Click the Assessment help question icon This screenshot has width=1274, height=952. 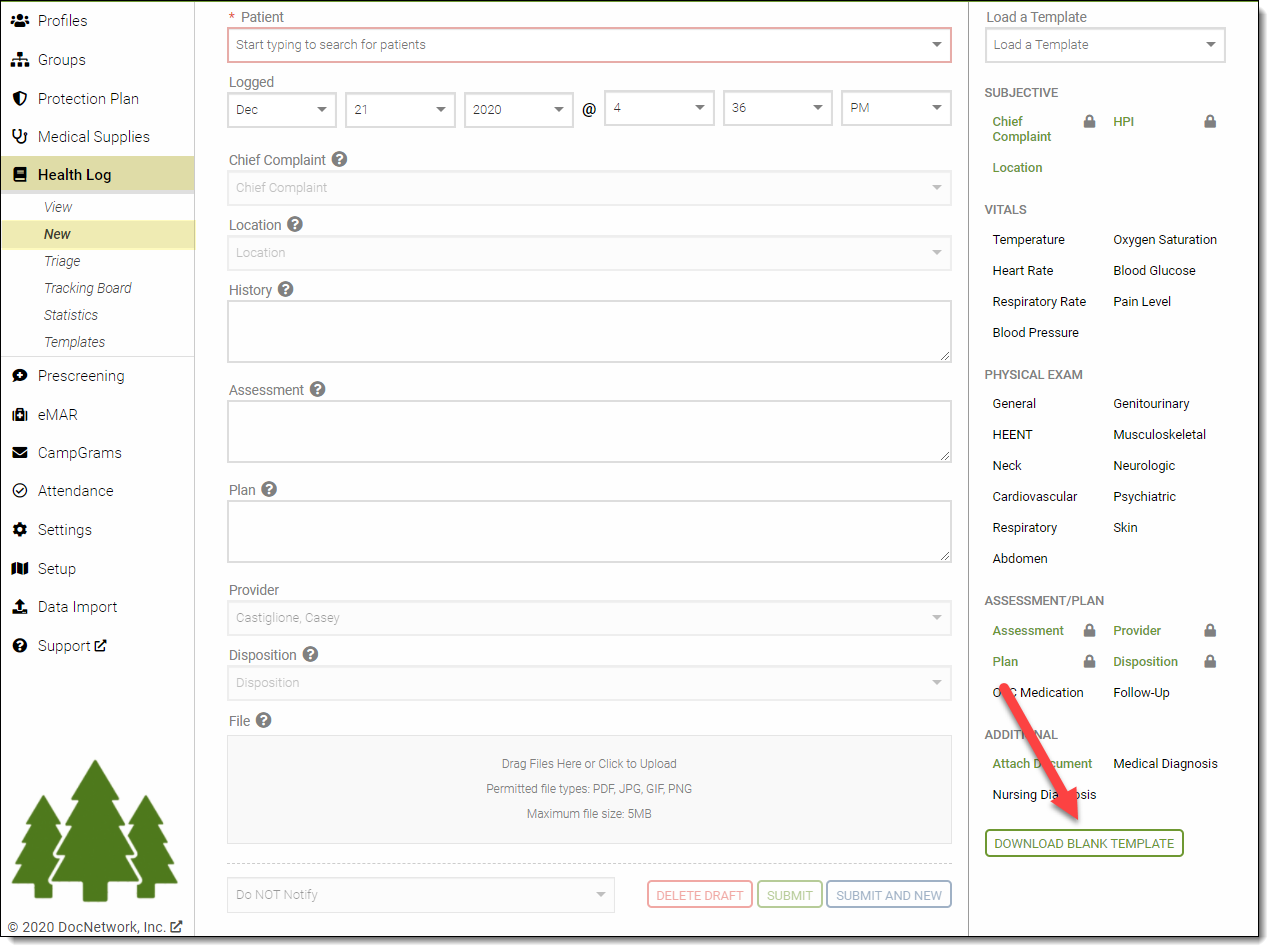coord(317,389)
